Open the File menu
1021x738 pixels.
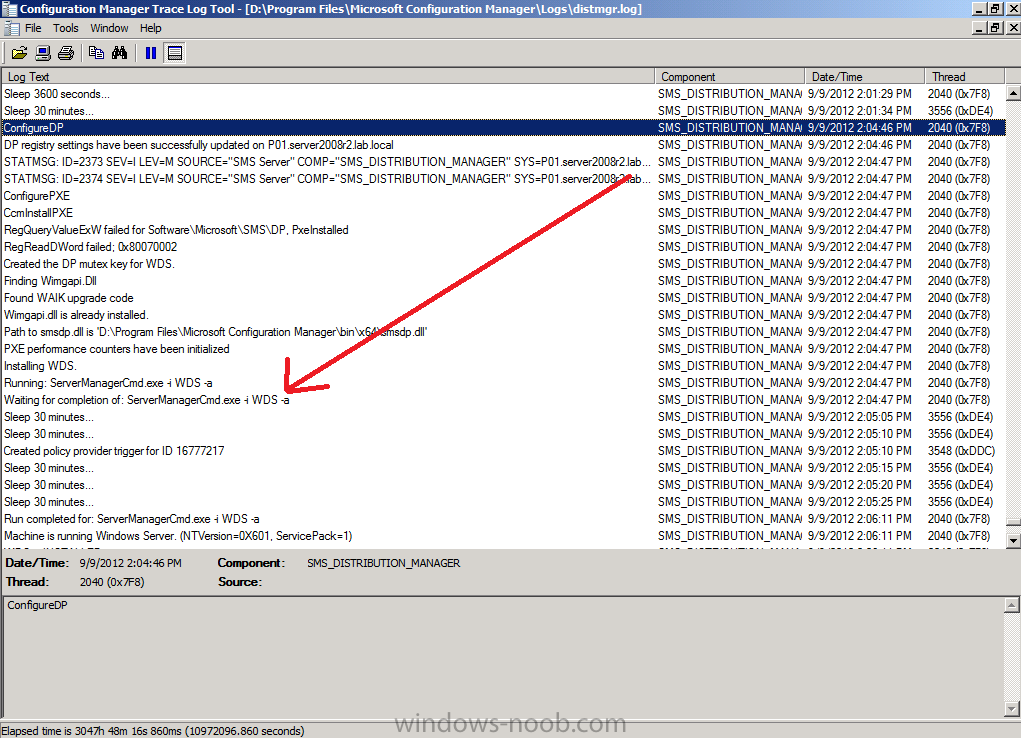point(33,28)
